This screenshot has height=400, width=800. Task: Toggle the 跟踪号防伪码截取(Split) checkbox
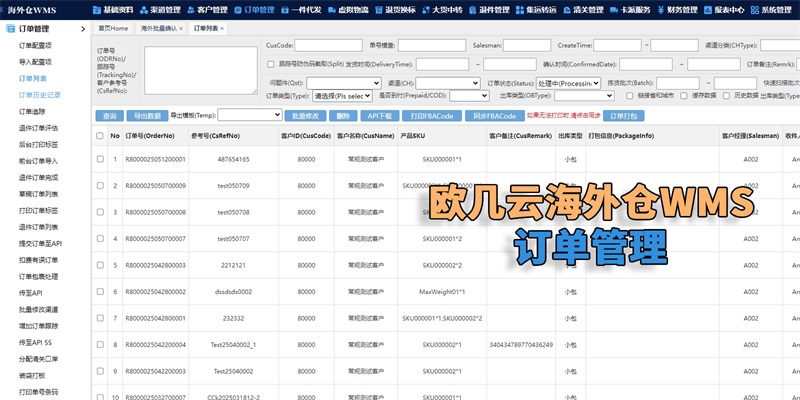click(x=271, y=65)
